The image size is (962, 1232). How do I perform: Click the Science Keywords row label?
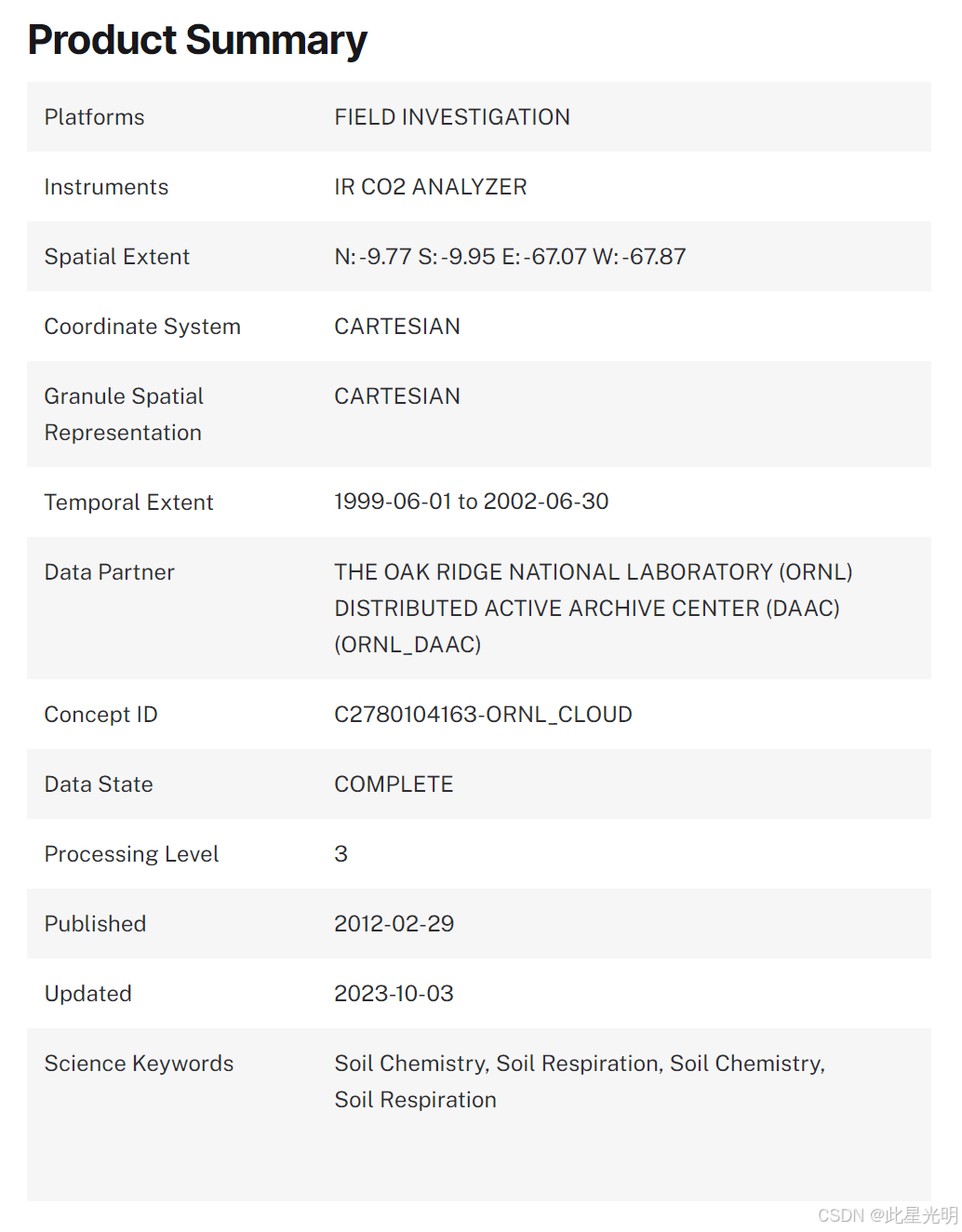pos(139,1064)
